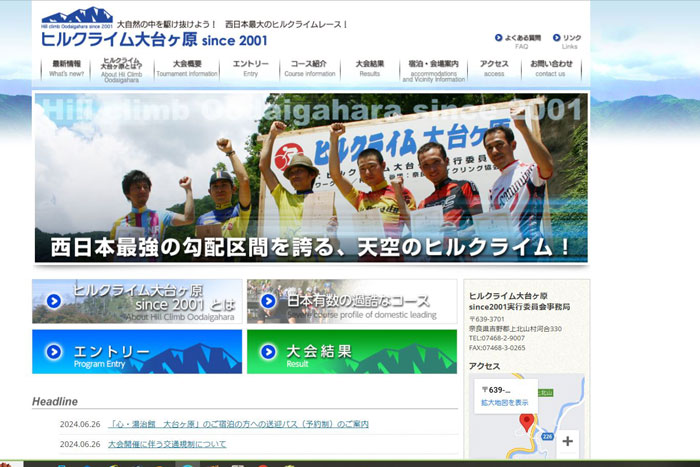The width and height of the screenshot is (700, 467).
Task: Go to エントリー Entry in navigation bar
Action: [x=250, y=68]
